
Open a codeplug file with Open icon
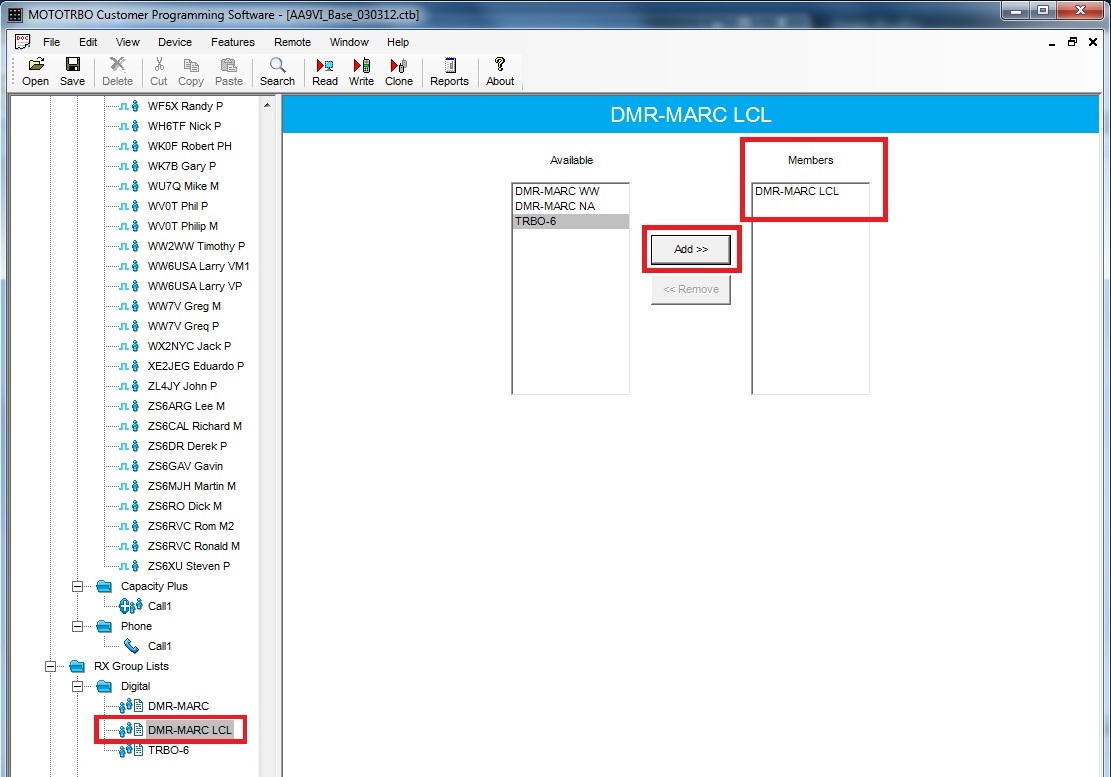click(35, 65)
